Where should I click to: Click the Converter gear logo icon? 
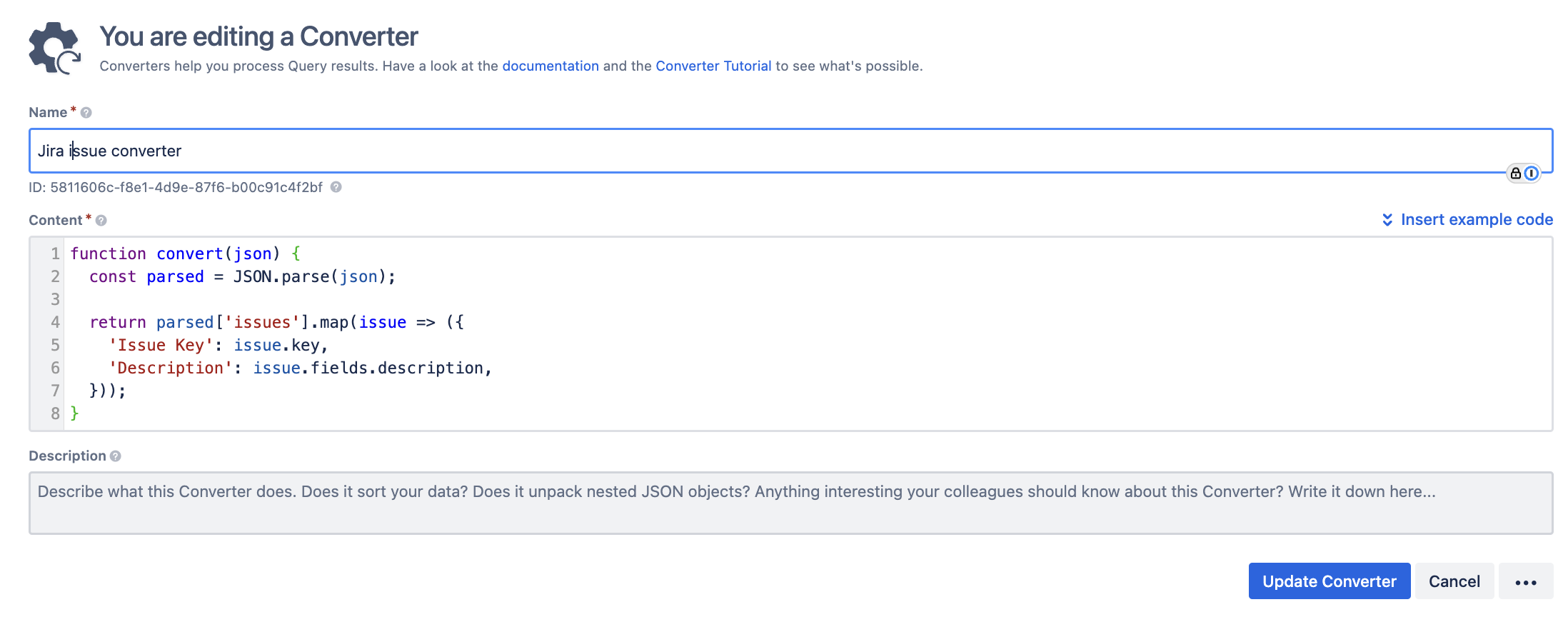point(54,48)
